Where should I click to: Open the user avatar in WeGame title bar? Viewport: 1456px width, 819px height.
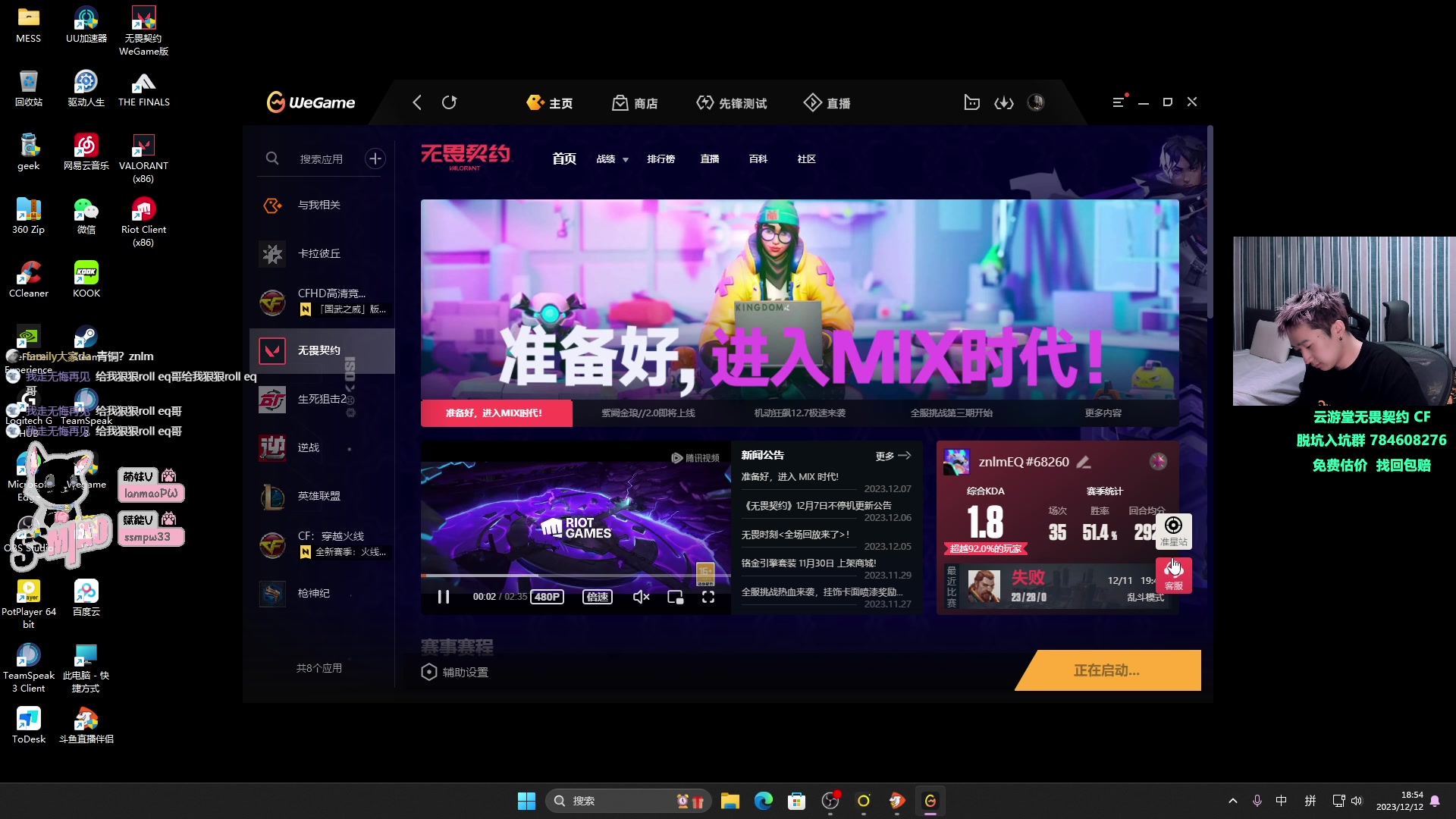1036,102
